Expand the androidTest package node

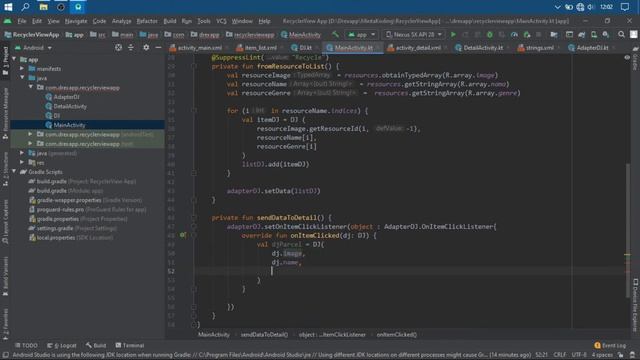point(30,134)
